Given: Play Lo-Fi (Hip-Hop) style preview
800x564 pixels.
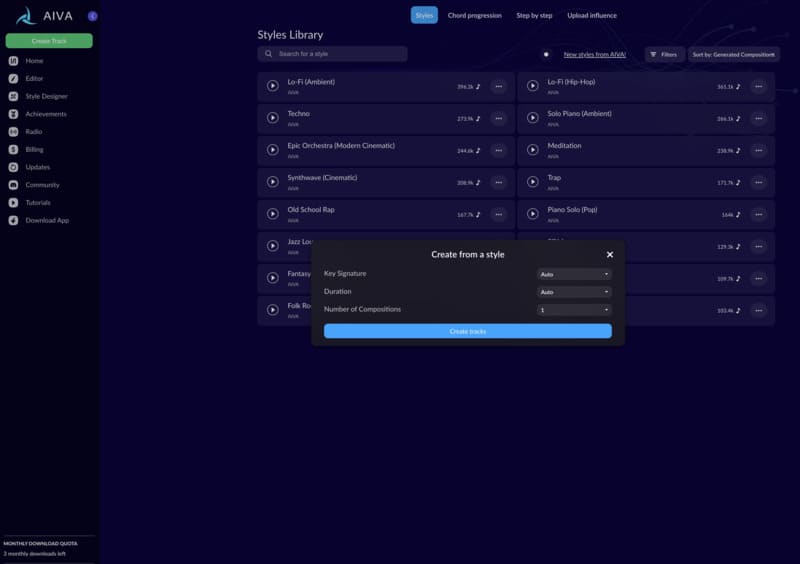Looking at the screenshot, I should 533,86.
